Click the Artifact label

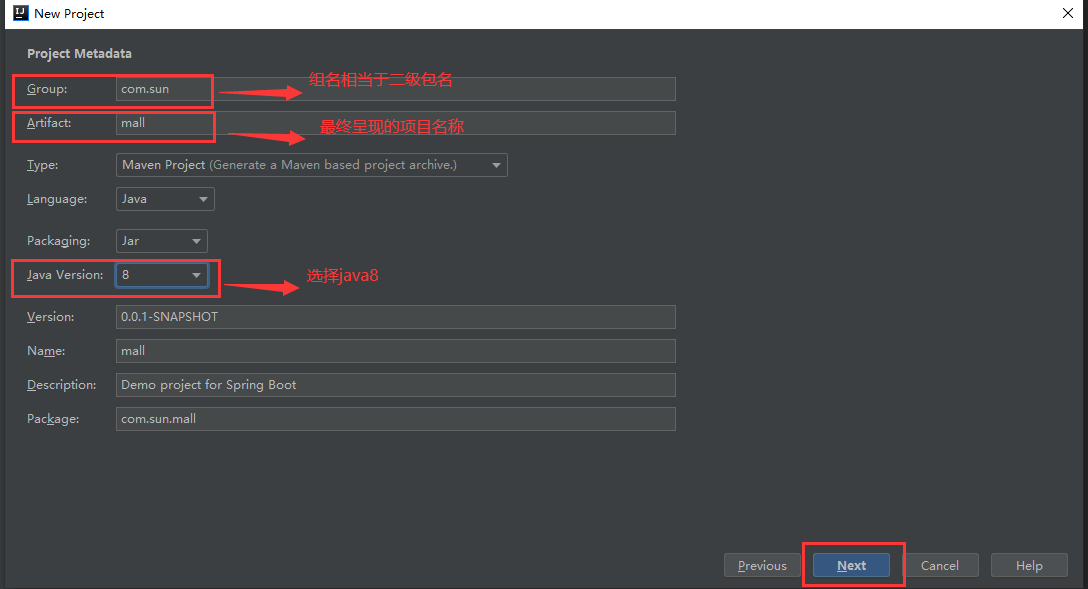point(49,123)
